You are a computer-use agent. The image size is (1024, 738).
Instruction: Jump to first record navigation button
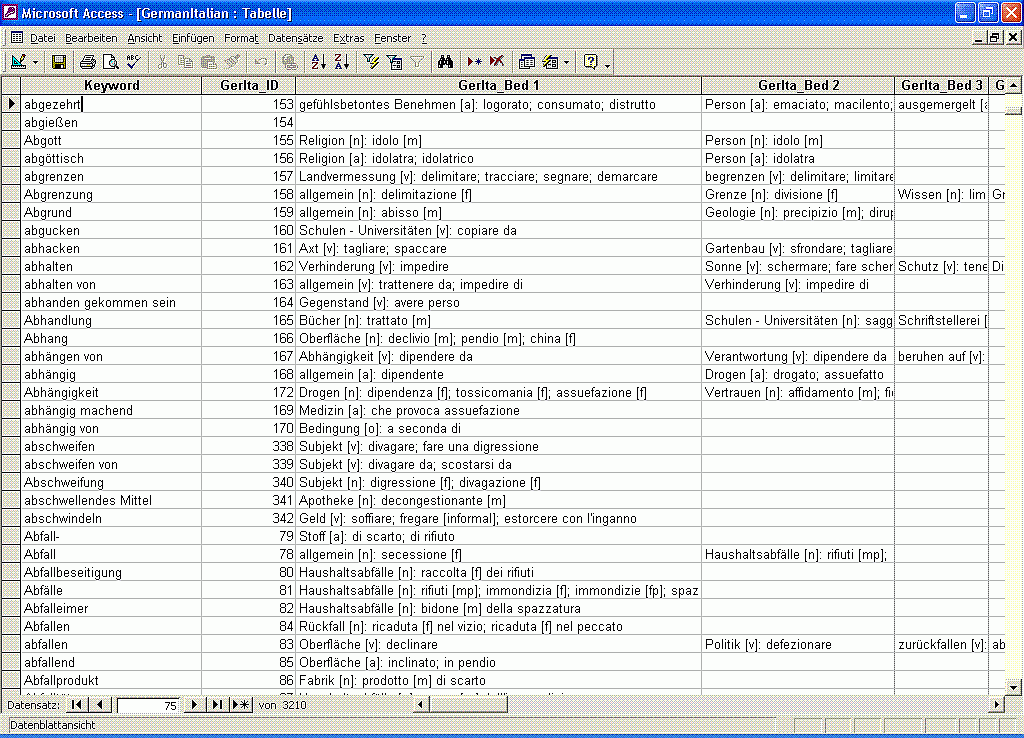tap(77, 705)
